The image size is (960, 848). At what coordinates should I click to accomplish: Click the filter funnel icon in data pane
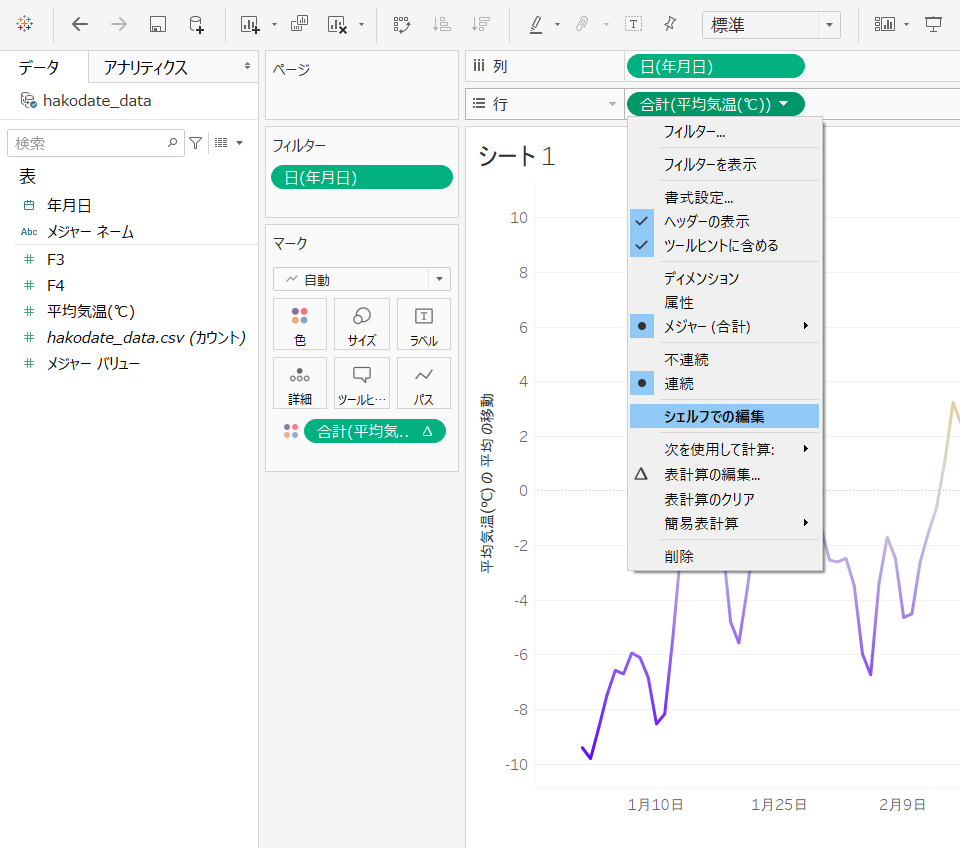point(196,143)
